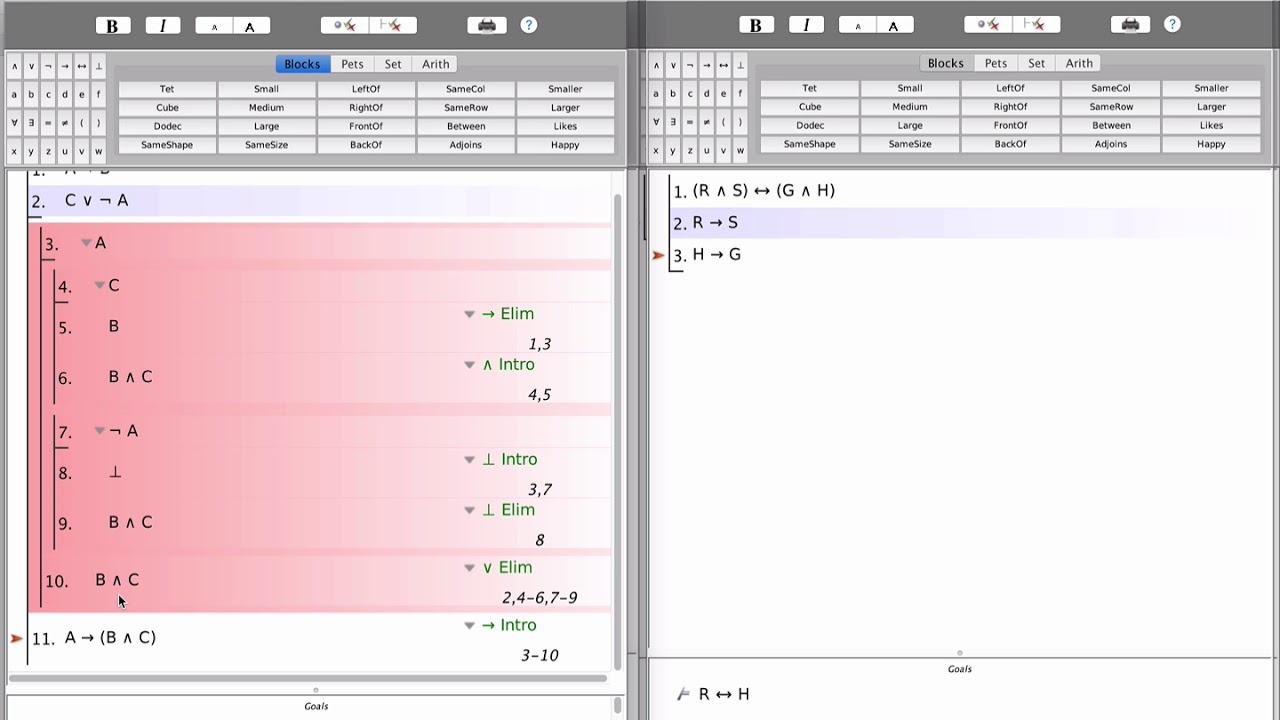Viewport: 1280px width, 720px height.
Task: Click the larger-font A icon in right window
Action: coord(893,25)
